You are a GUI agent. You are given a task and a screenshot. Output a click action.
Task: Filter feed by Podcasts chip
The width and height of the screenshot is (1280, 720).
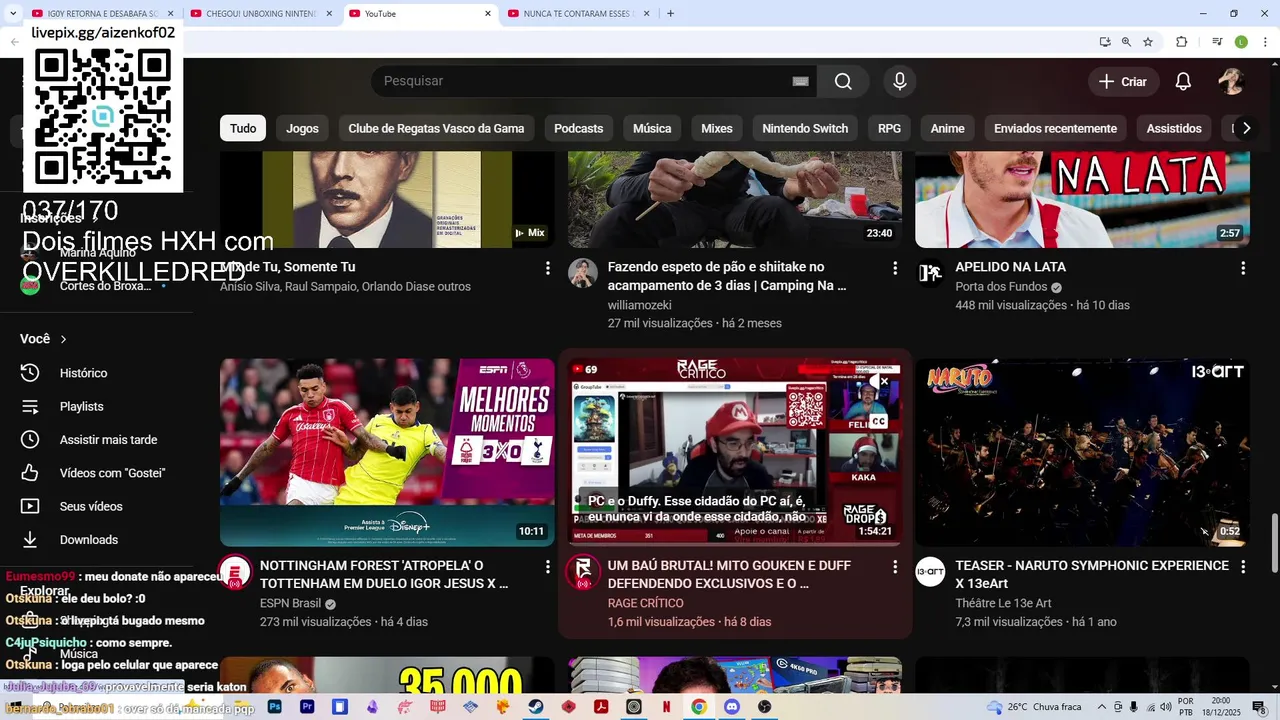pyautogui.click(x=578, y=128)
